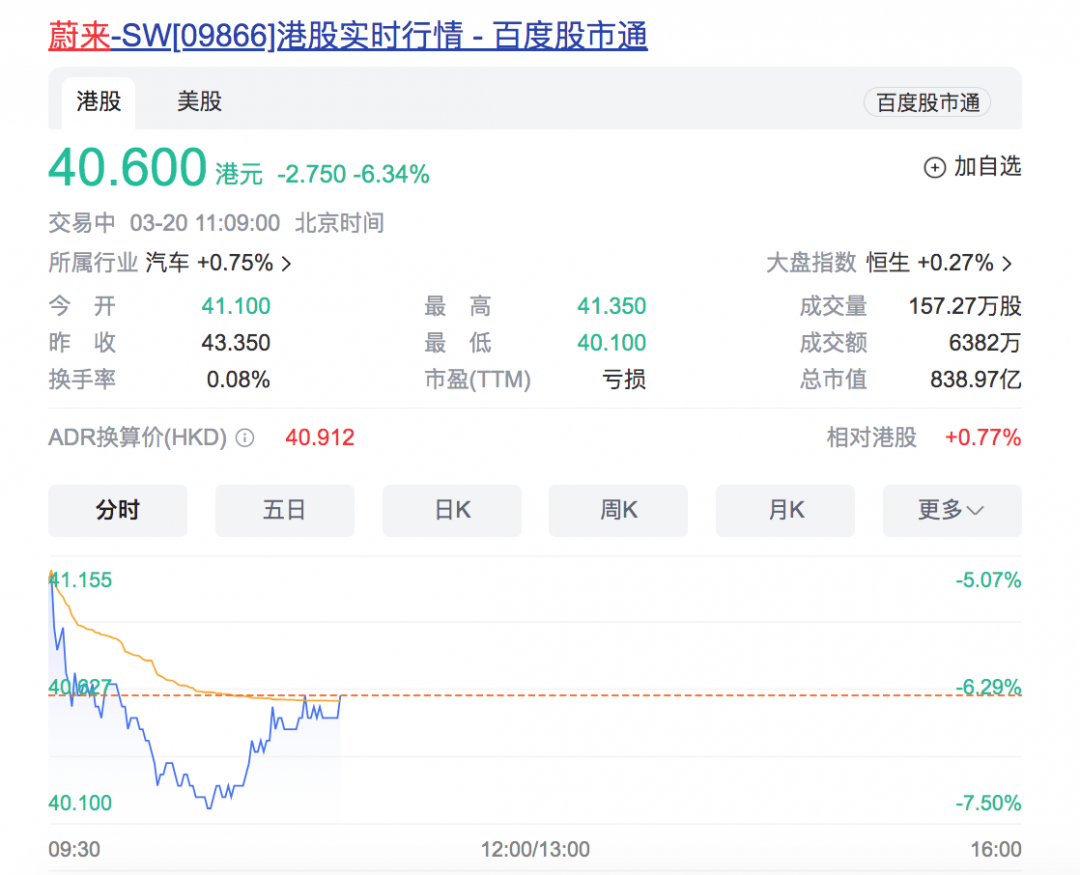Click the 相对港股 +0.77% value
Screen dimensions: 1080x875
(x=984, y=437)
